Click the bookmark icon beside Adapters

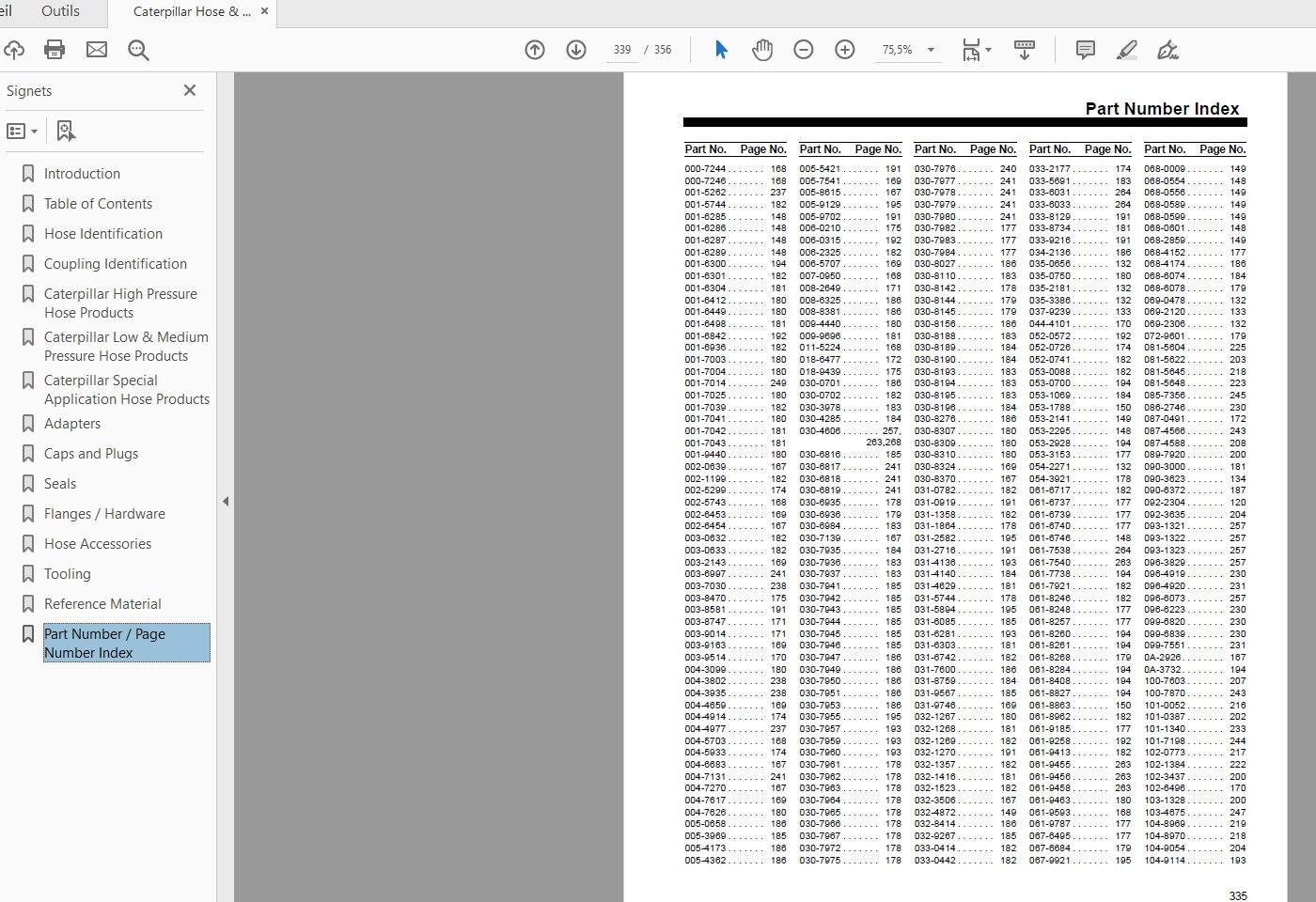(28, 424)
